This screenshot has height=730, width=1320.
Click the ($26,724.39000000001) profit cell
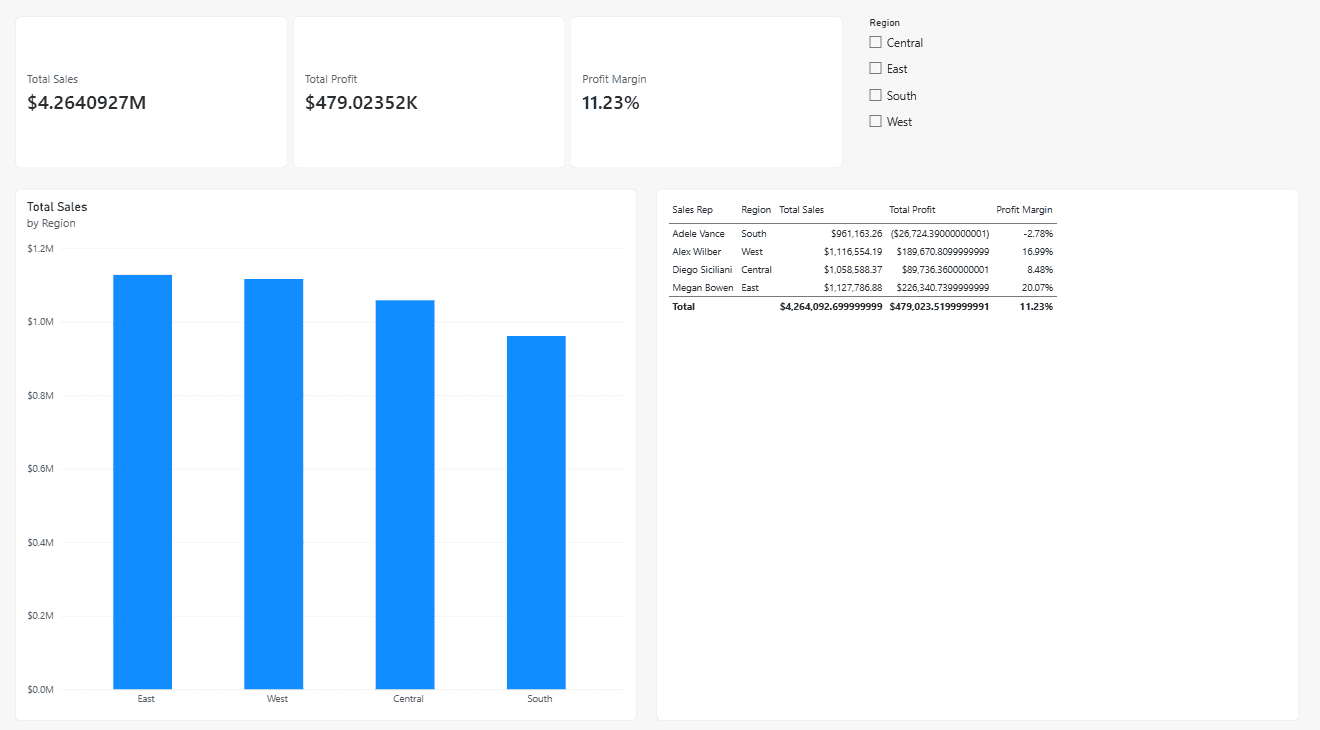pos(939,234)
